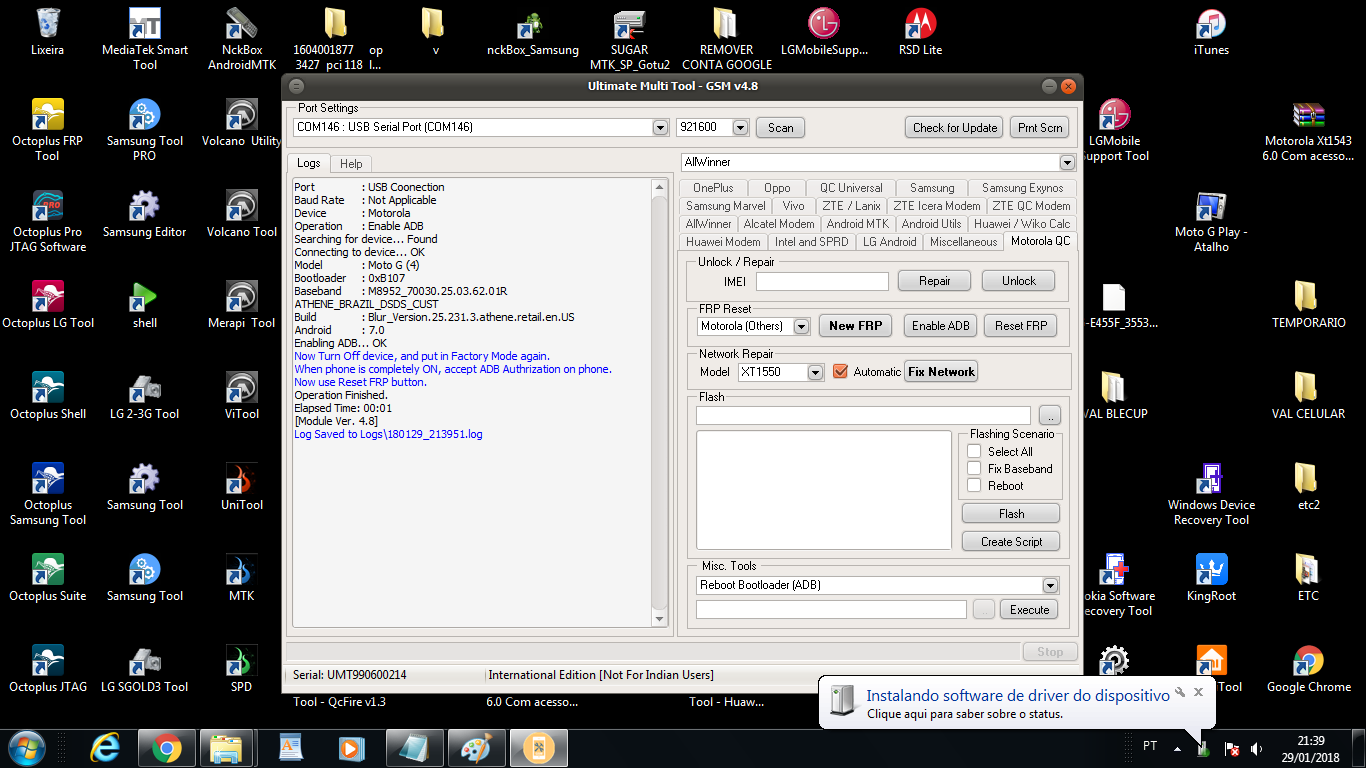Launch the RSD Lite desktop shortcut
The width and height of the screenshot is (1366, 768).
(x=920, y=32)
